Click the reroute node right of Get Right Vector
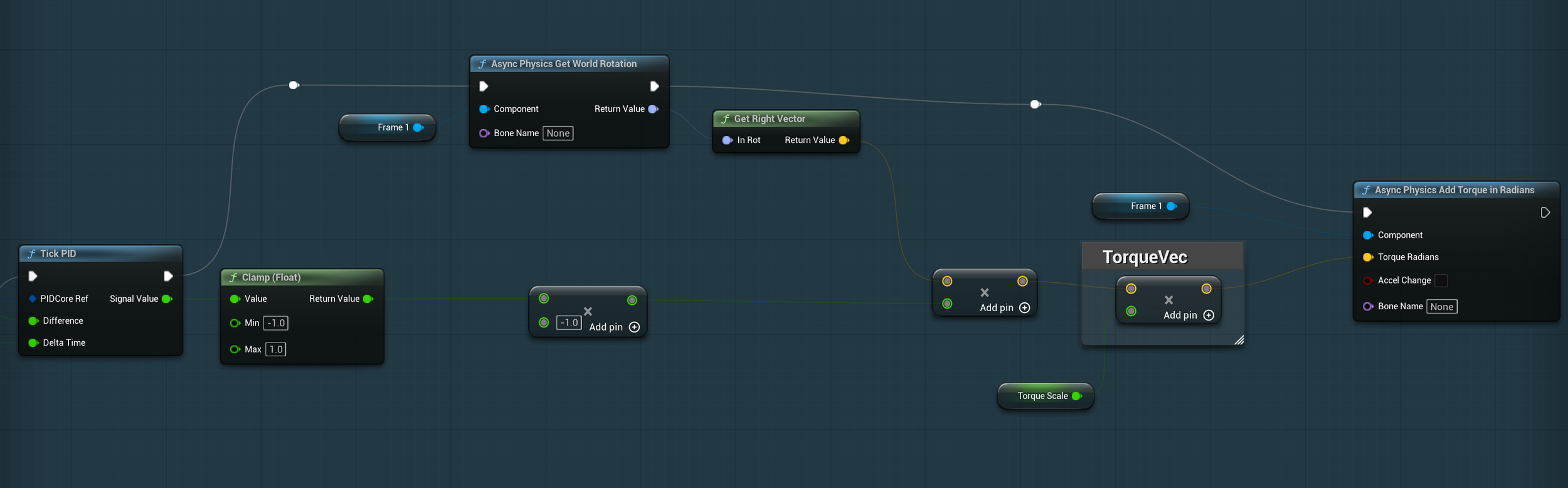The height and width of the screenshot is (488, 1568). point(1036,104)
